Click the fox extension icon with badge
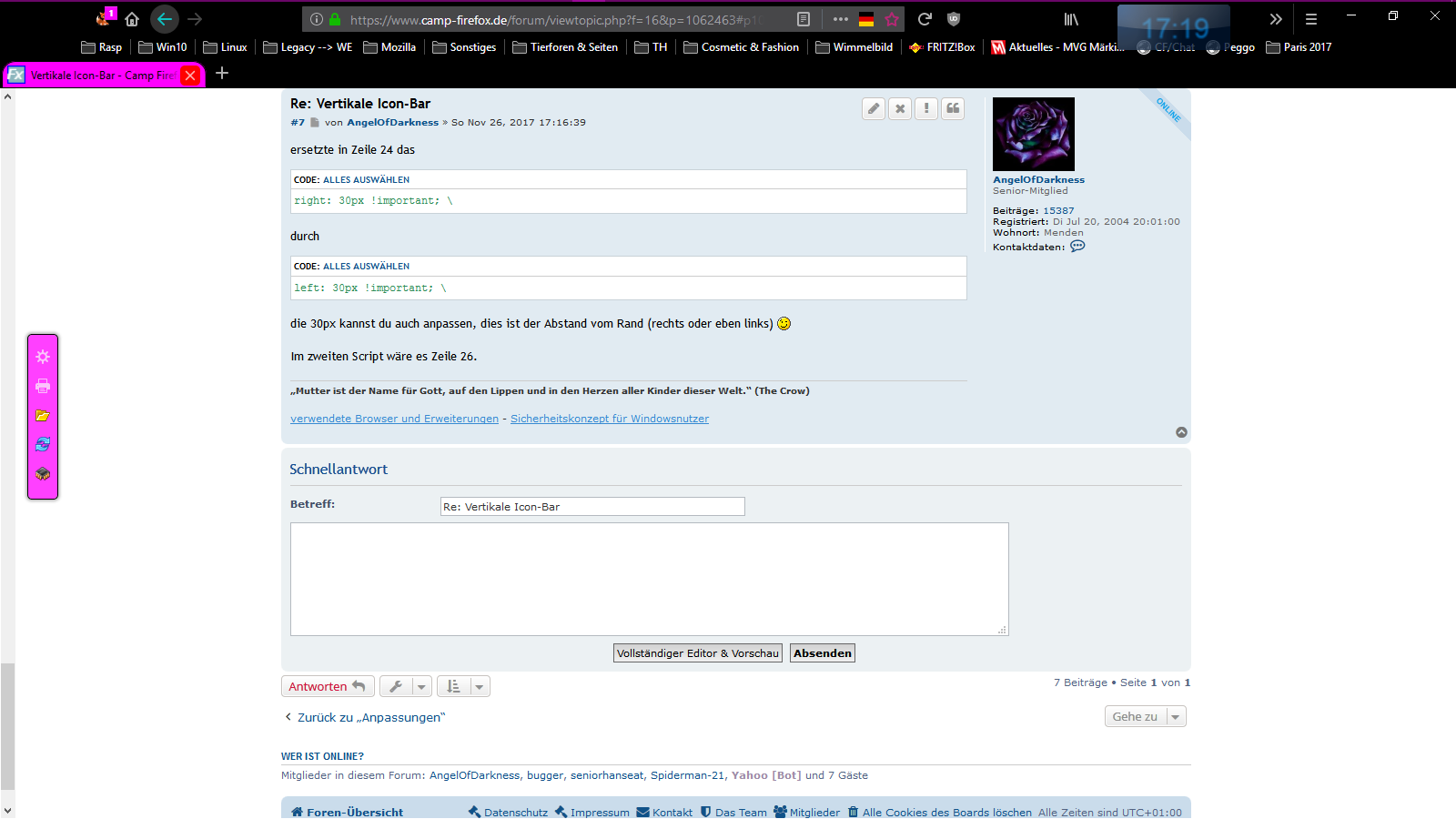 tap(105, 18)
